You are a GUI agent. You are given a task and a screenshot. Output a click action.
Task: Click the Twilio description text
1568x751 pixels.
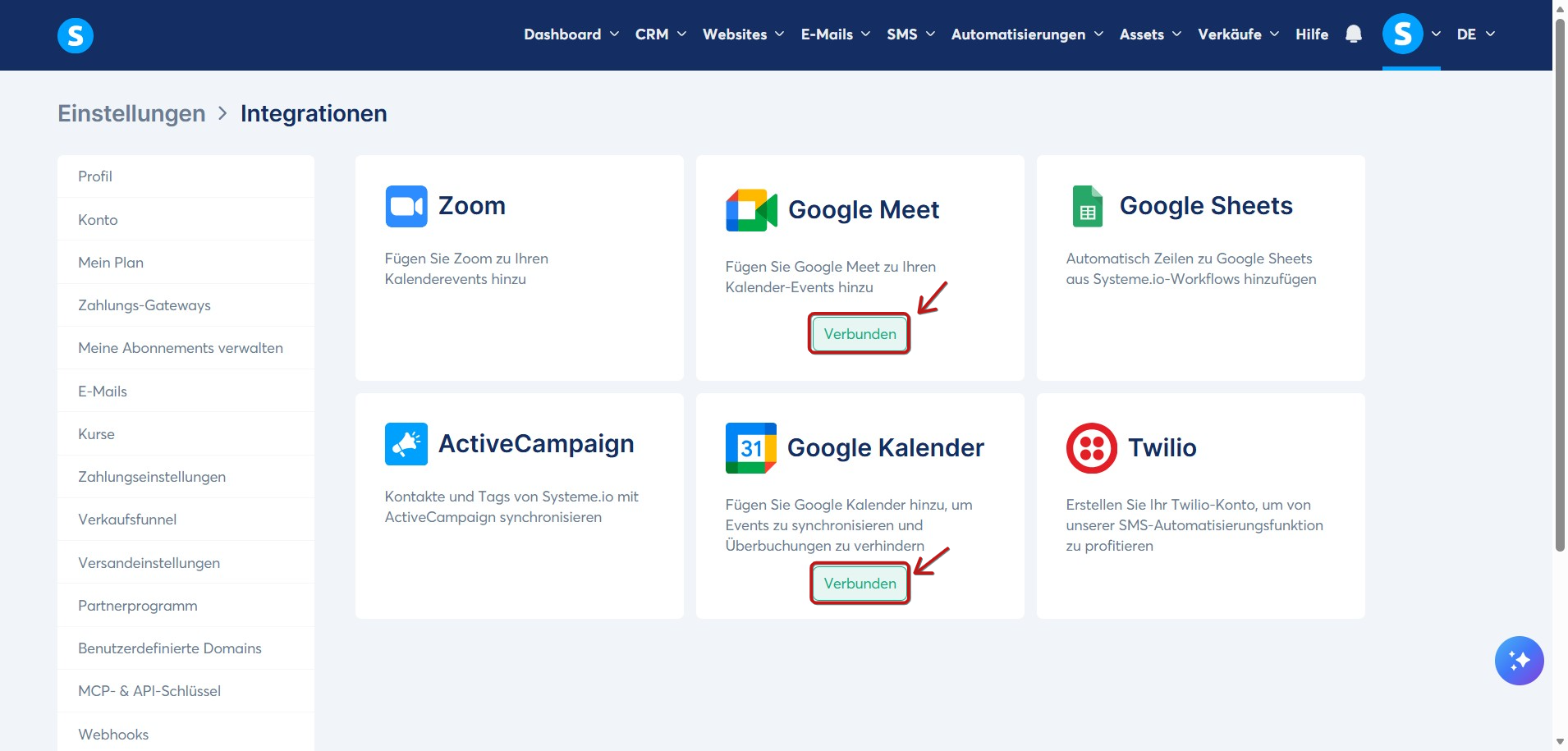tap(1194, 525)
